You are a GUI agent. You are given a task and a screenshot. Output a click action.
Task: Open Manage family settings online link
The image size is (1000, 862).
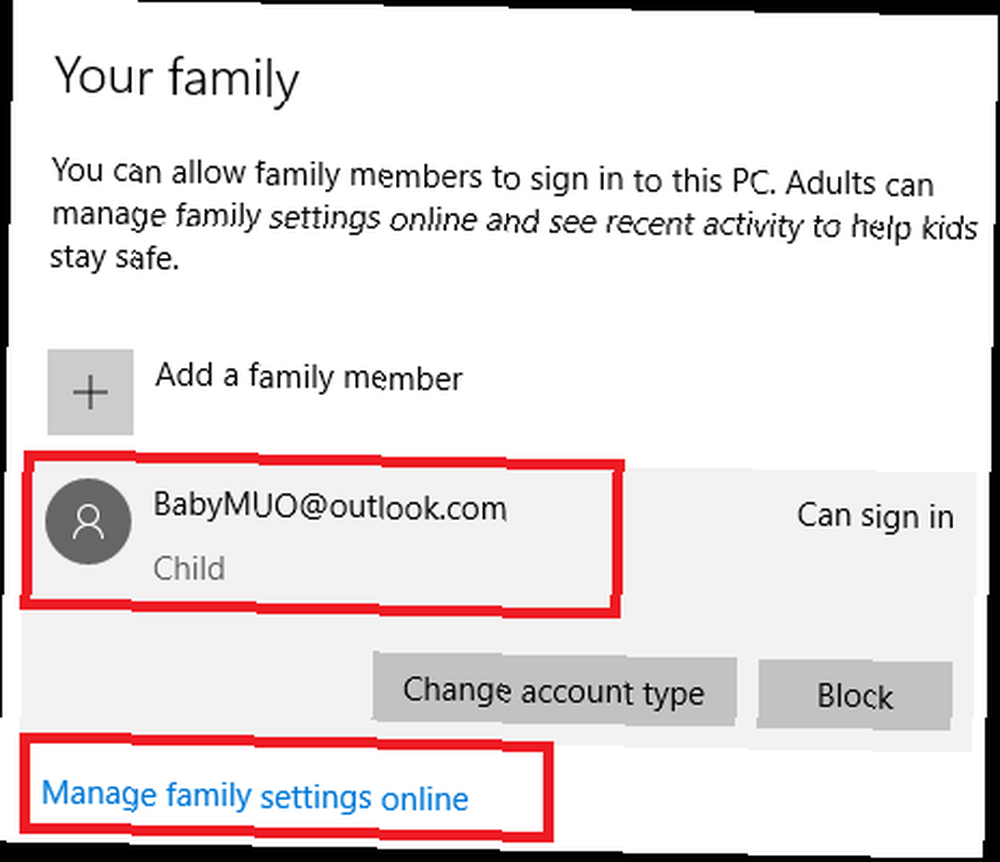[x=255, y=796]
